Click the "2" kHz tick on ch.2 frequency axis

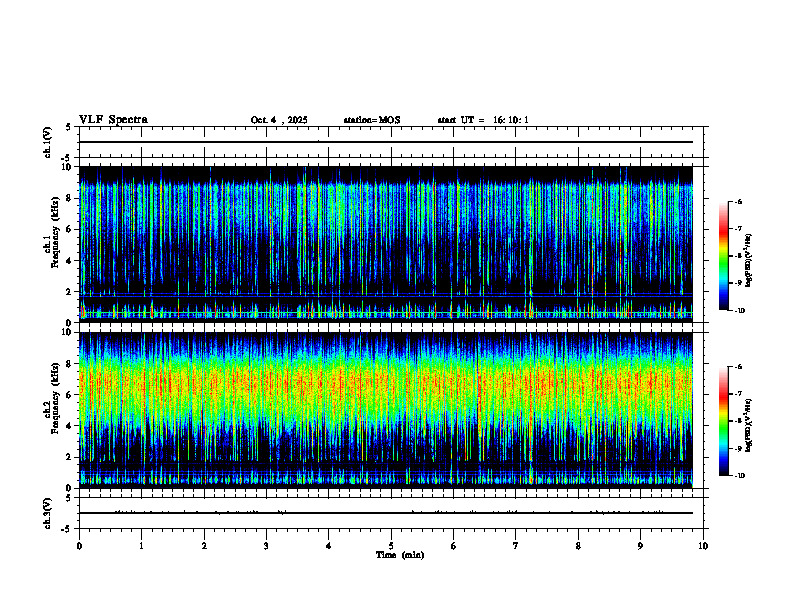[70, 457]
